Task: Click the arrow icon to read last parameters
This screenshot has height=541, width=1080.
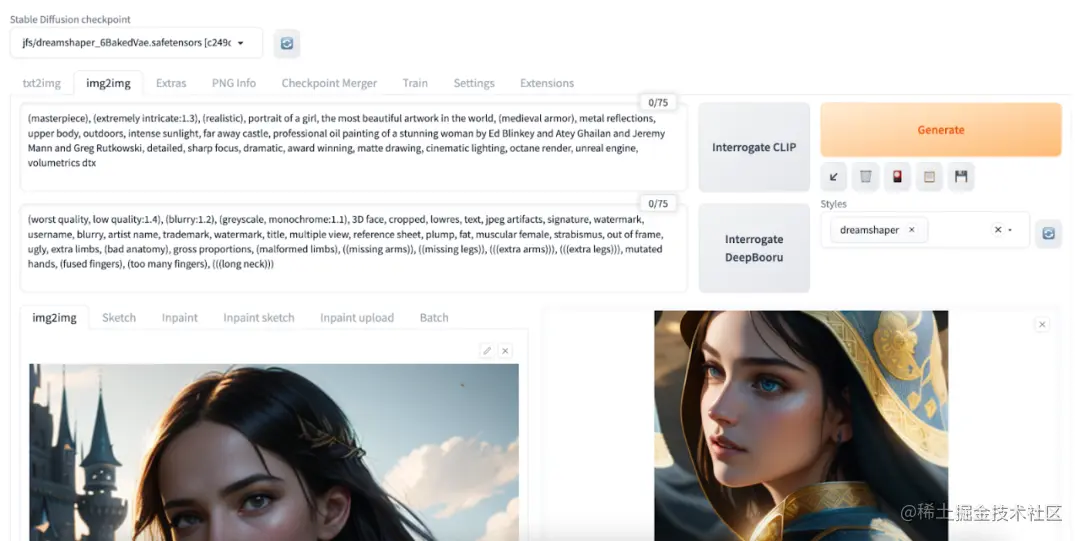Action: [x=833, y=177]
